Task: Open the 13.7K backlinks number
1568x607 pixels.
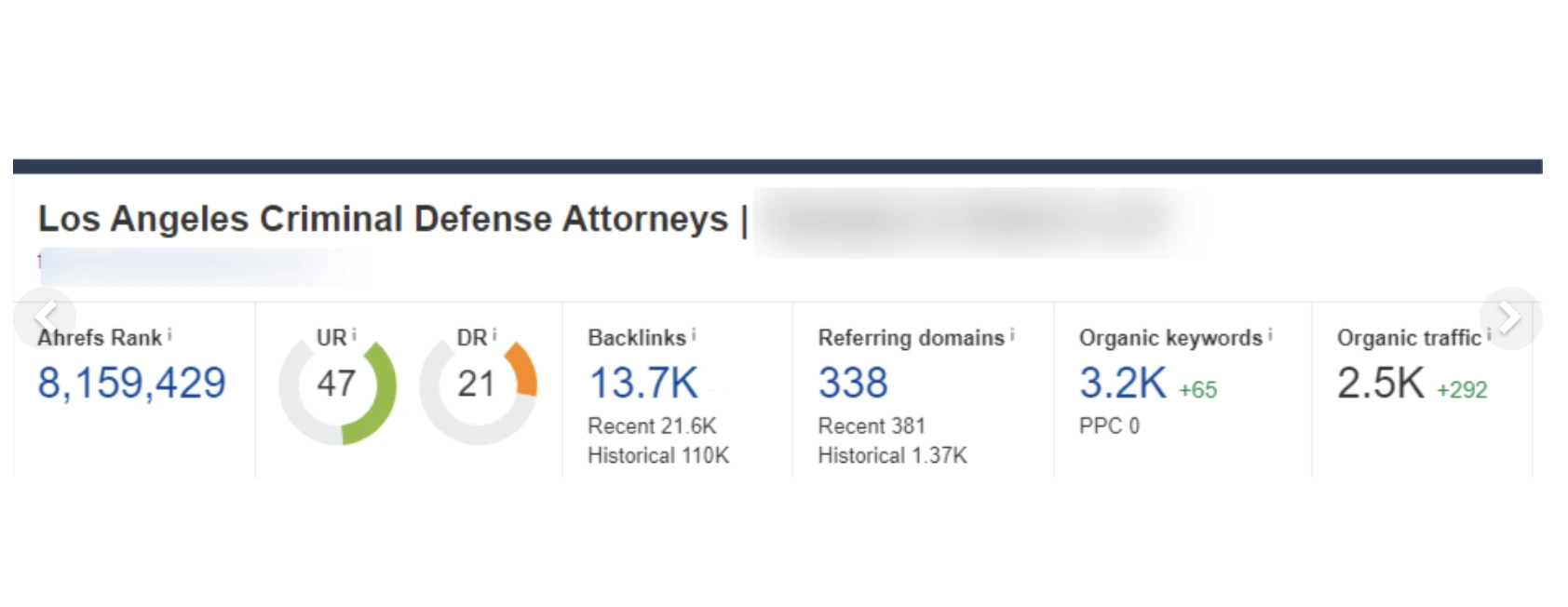Action: pyautogui.click(x=643, y=383)
